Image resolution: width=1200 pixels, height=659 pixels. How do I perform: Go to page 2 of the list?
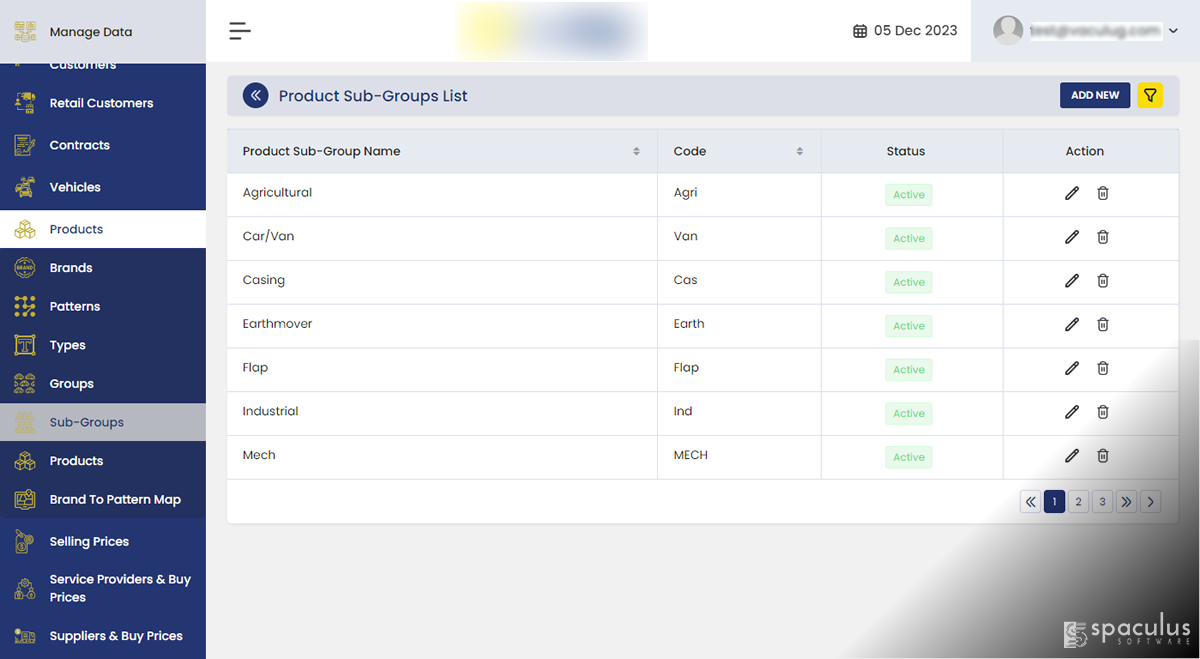pos(1078,502)
